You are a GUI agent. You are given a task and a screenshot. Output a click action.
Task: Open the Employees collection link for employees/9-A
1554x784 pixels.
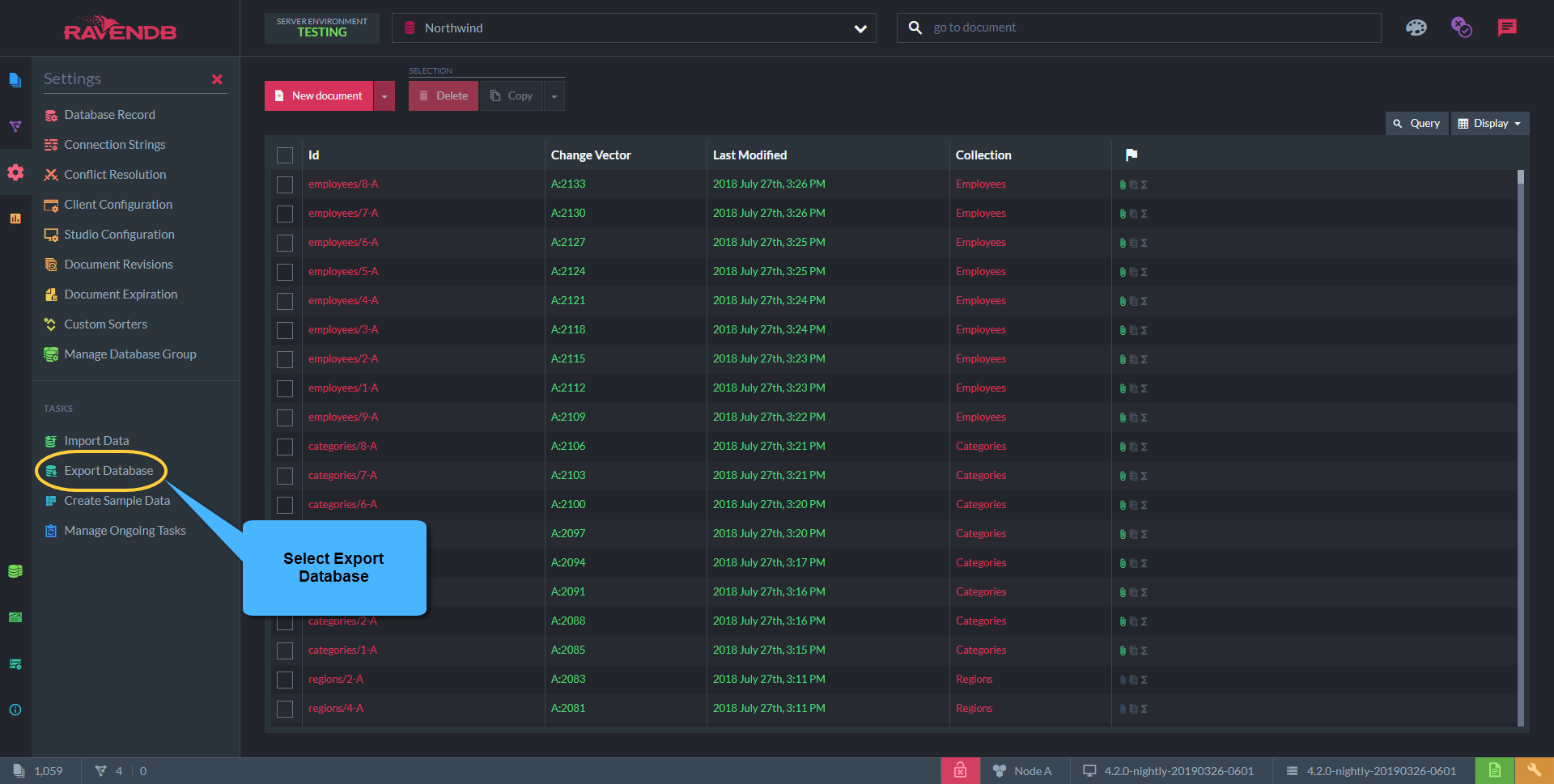[981, 417]
